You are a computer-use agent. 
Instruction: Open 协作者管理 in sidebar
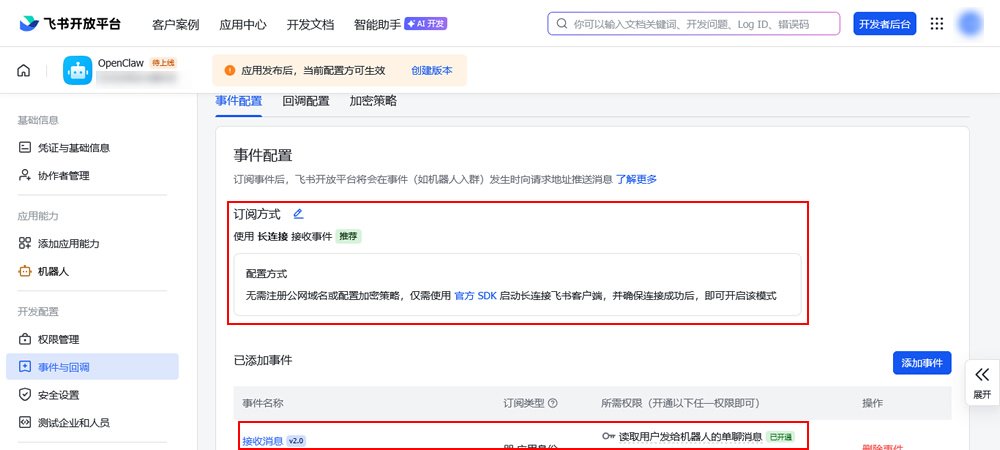[x=63, y=176]
